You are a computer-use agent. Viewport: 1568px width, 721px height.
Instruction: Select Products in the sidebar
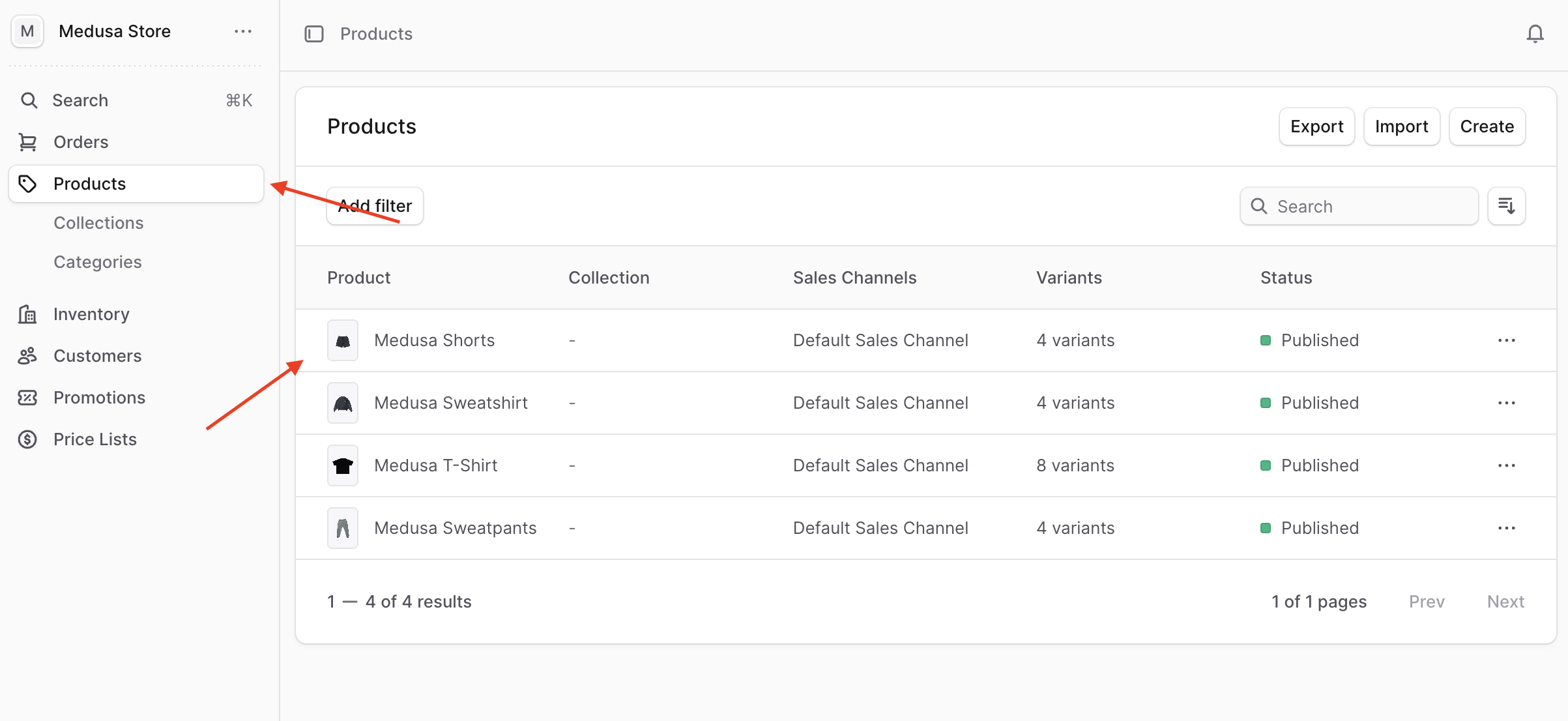click(x=136, y=184)
